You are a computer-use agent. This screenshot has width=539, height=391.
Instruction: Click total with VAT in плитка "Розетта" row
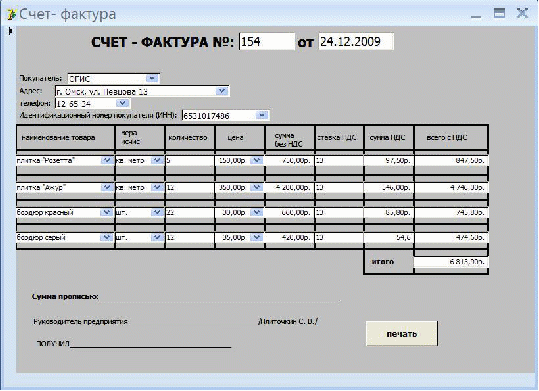click(451, 161)
